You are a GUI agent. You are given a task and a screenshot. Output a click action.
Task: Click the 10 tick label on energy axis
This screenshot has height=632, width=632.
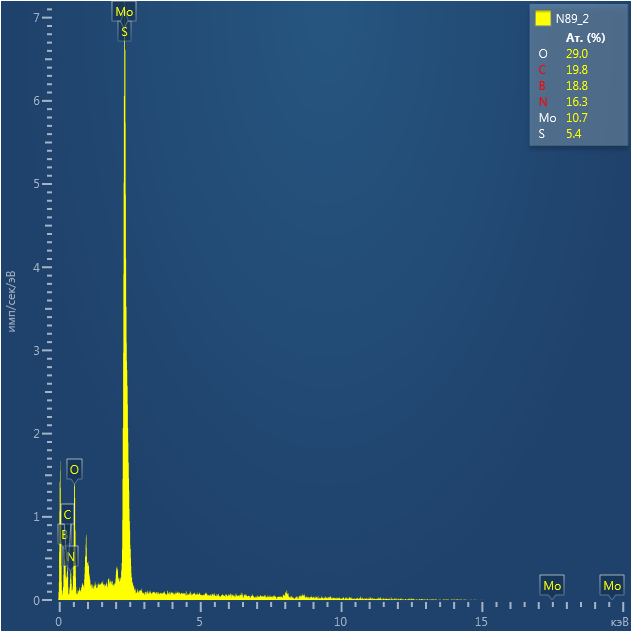[341, 622]
